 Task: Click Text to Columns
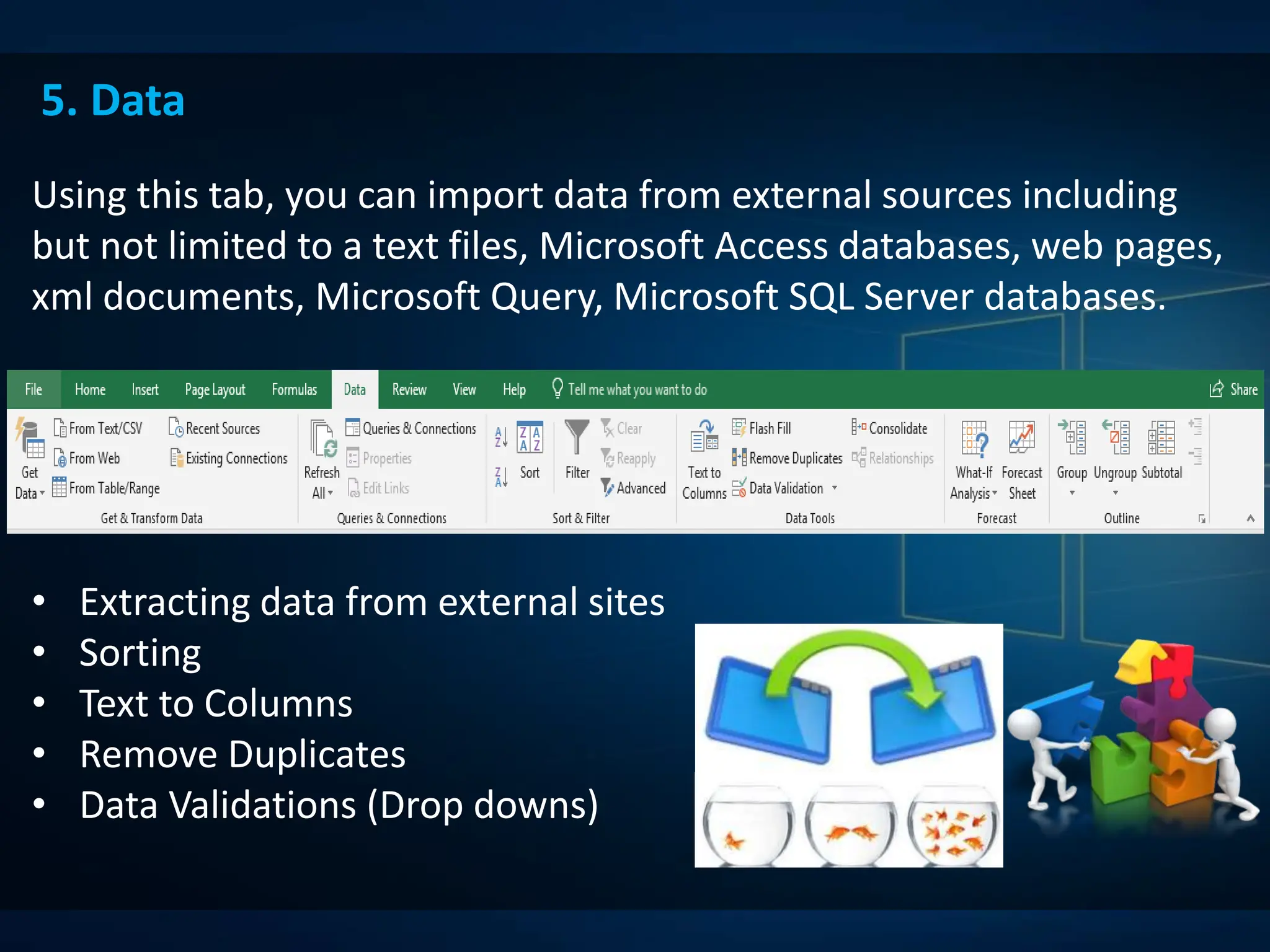point(704,460)
